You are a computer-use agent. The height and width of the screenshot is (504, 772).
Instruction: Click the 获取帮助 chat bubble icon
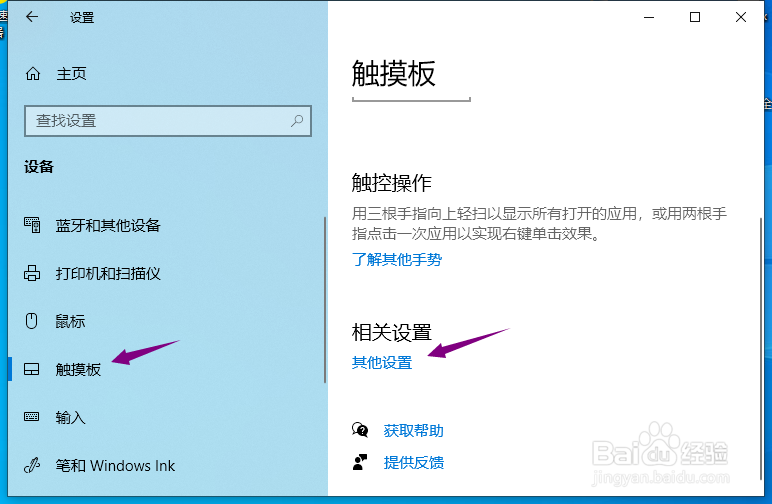360,430
